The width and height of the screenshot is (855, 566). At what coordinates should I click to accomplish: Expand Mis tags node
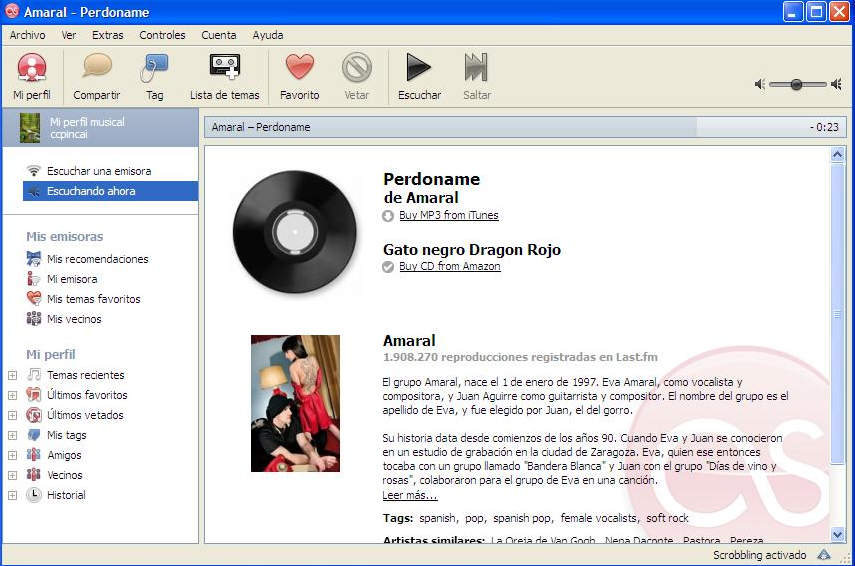pos(13,435)
